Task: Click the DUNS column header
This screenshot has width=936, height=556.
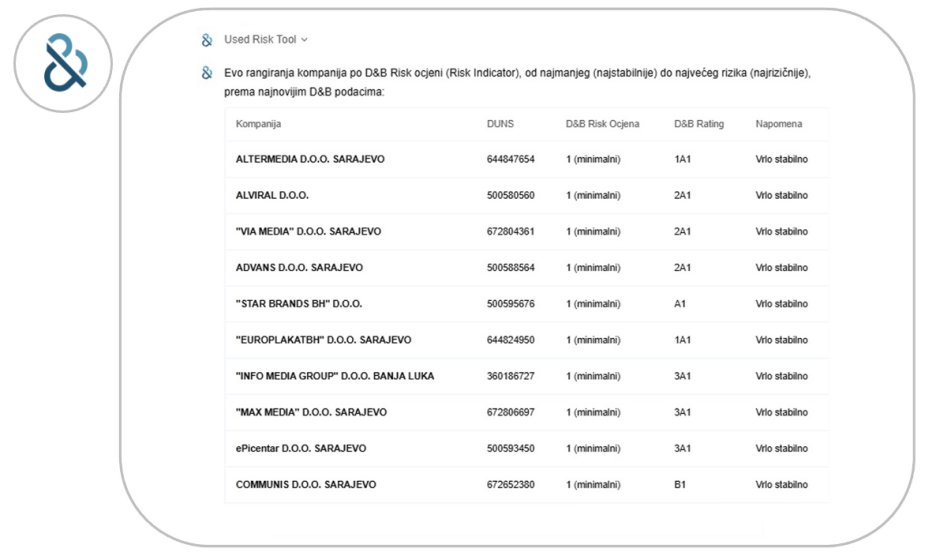Action: tap(499, 124)
